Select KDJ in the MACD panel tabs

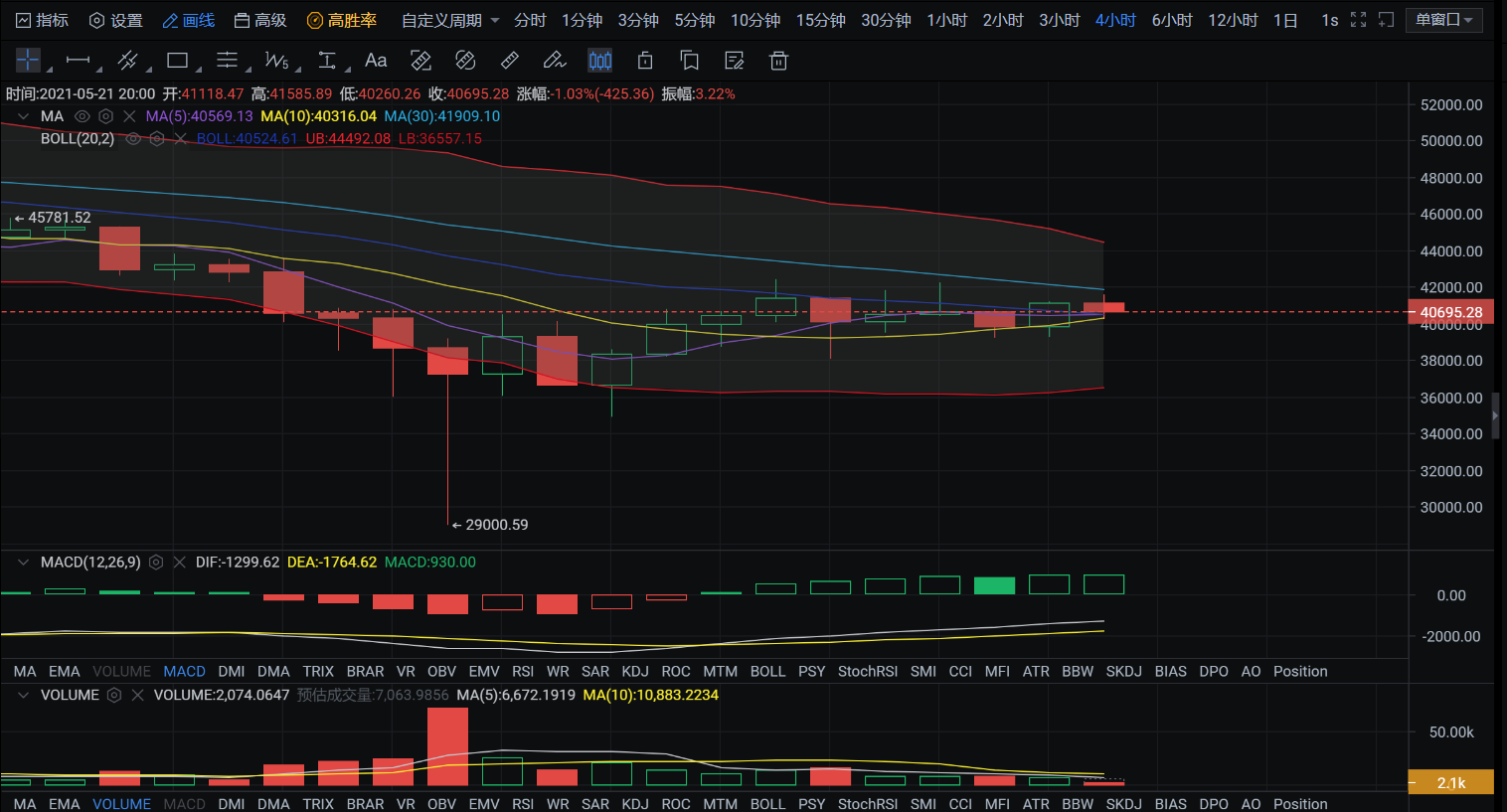(635, 672)
